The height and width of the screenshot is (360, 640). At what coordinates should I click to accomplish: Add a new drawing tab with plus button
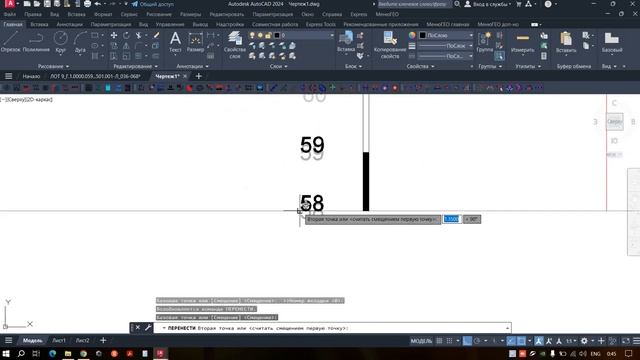pos(199,76)
